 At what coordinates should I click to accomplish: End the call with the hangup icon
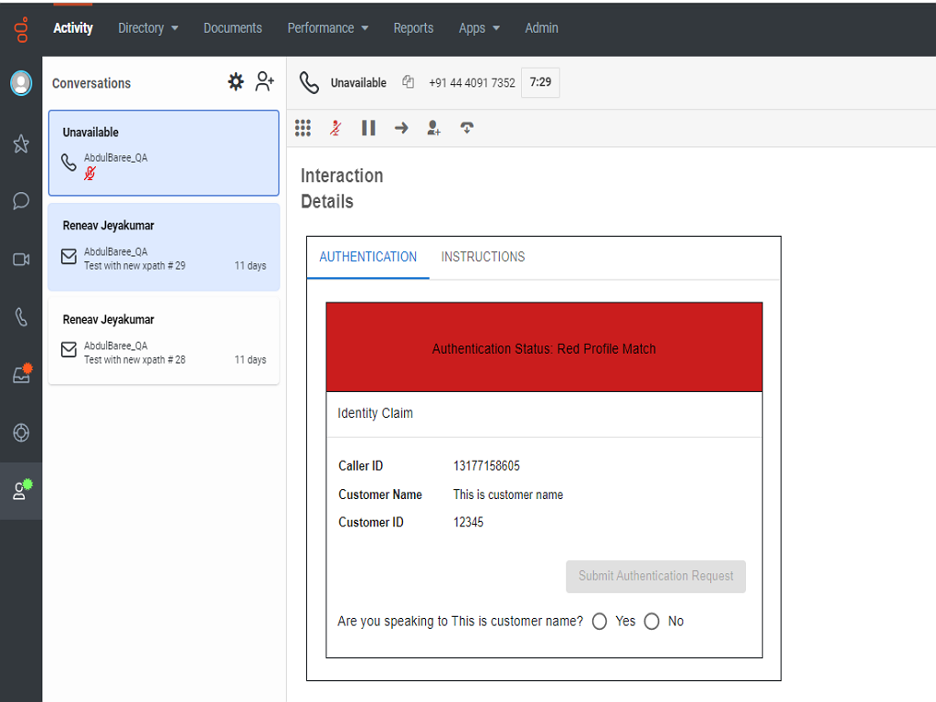(467, 128)
